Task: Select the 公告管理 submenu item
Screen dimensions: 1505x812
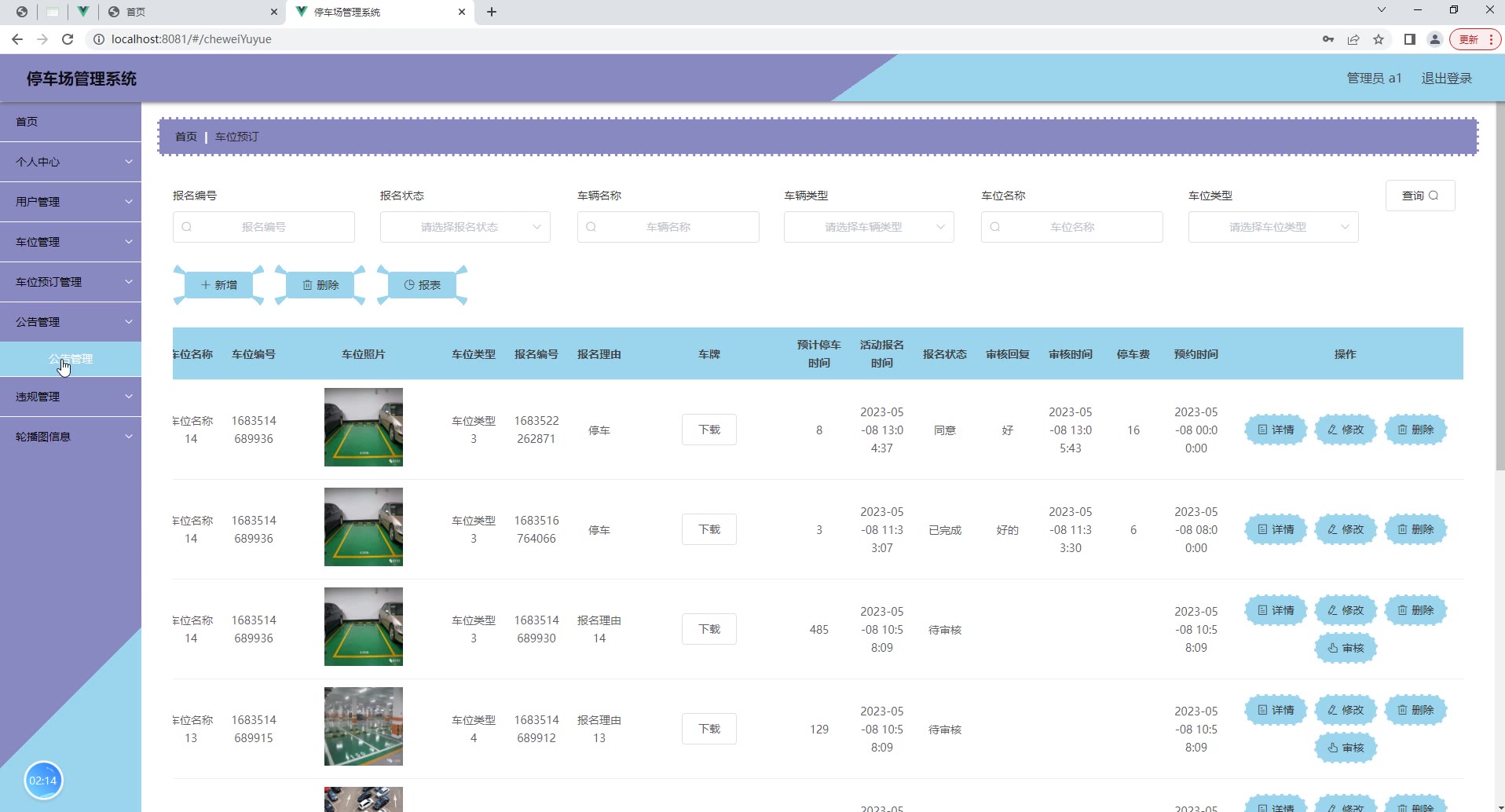Action: [x=71, y=359]
